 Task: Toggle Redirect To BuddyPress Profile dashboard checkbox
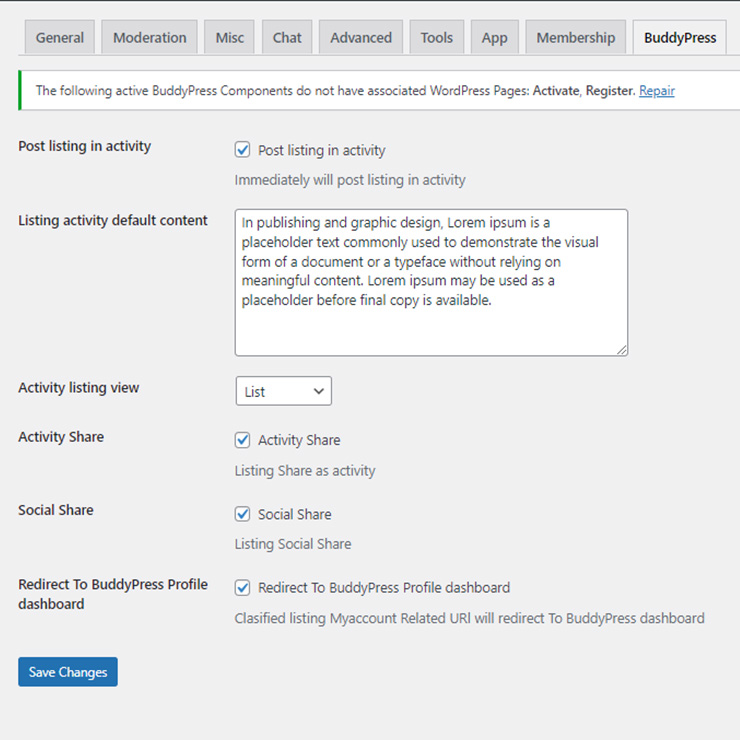[243, 588]
